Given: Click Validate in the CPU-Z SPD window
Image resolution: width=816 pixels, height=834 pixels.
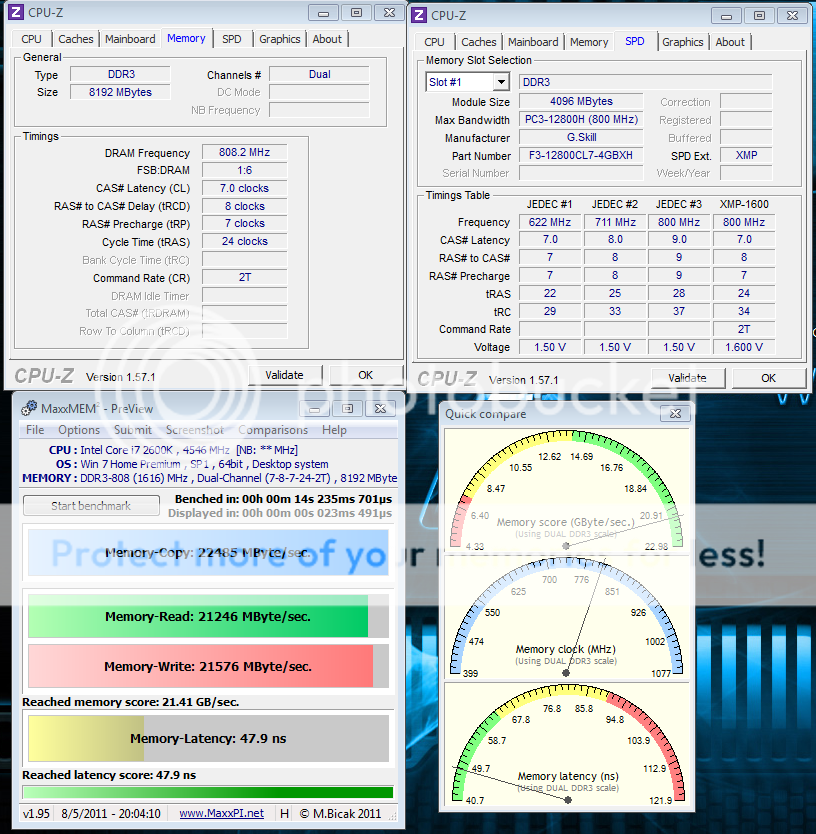Looking at the screenshot, I should click(x=687, y=378).
